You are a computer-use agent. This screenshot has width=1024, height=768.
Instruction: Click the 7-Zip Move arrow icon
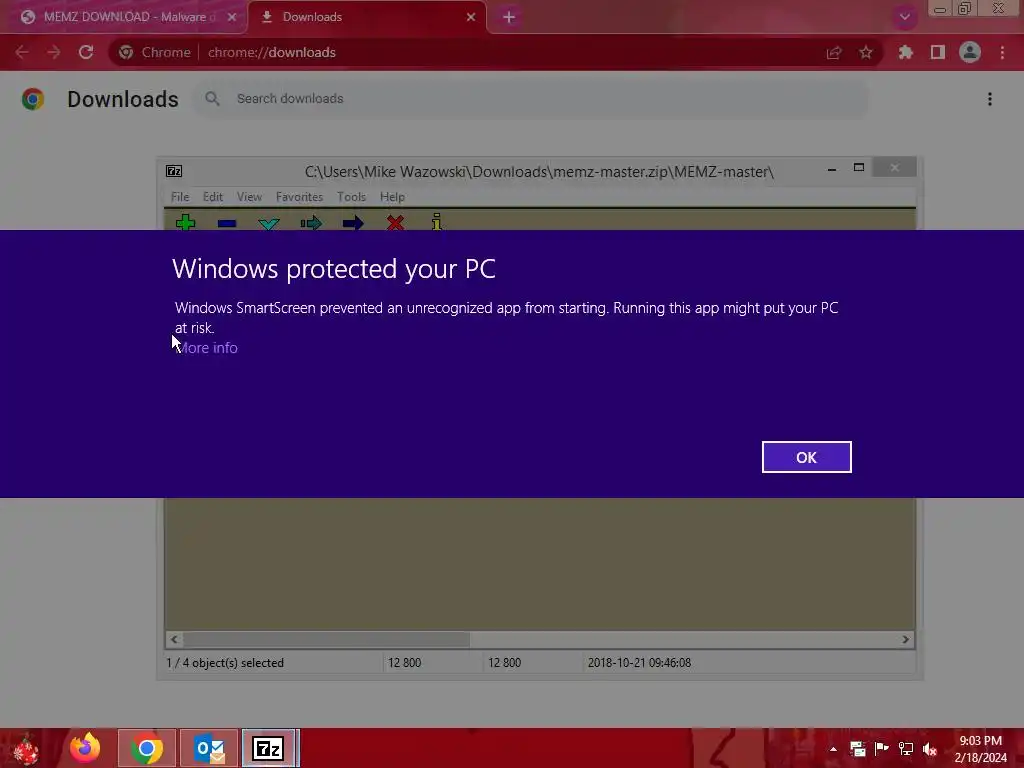pos(353,223)
